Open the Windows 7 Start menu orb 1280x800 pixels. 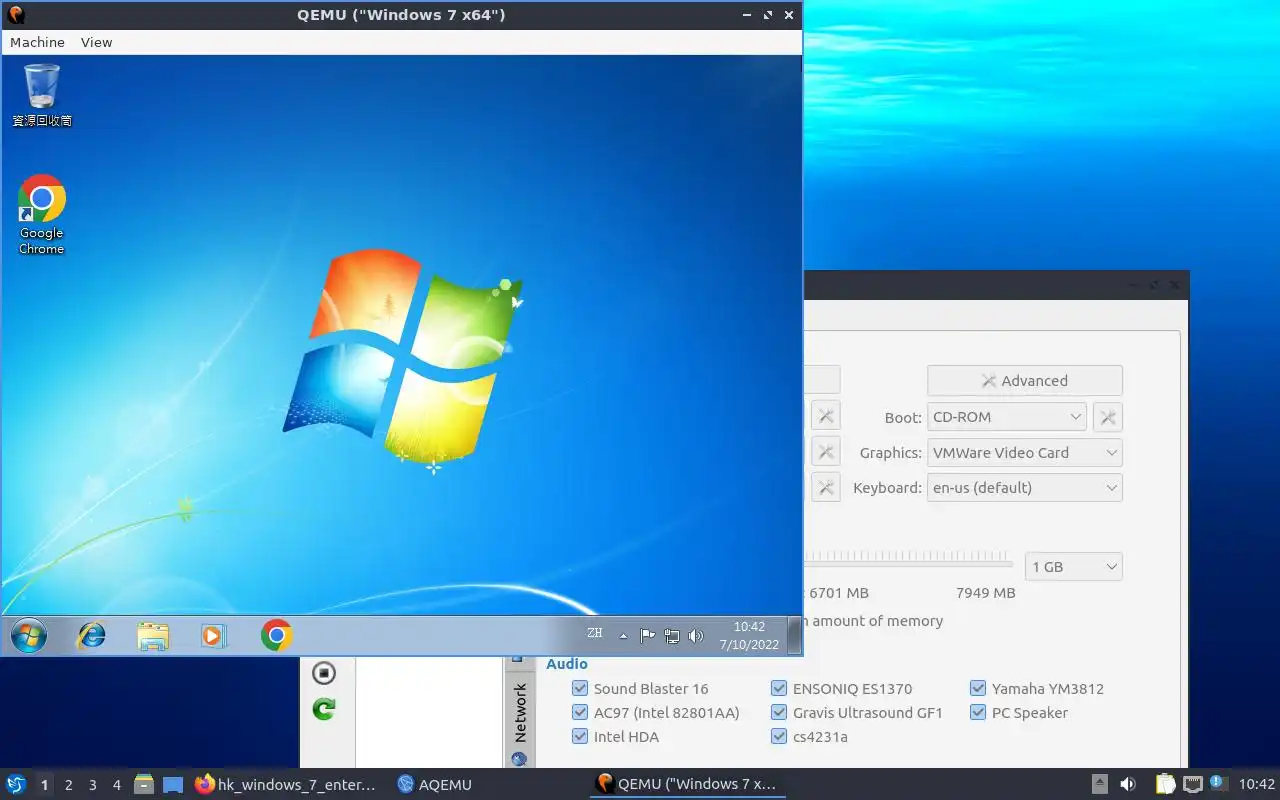click(x=28, y=635)
